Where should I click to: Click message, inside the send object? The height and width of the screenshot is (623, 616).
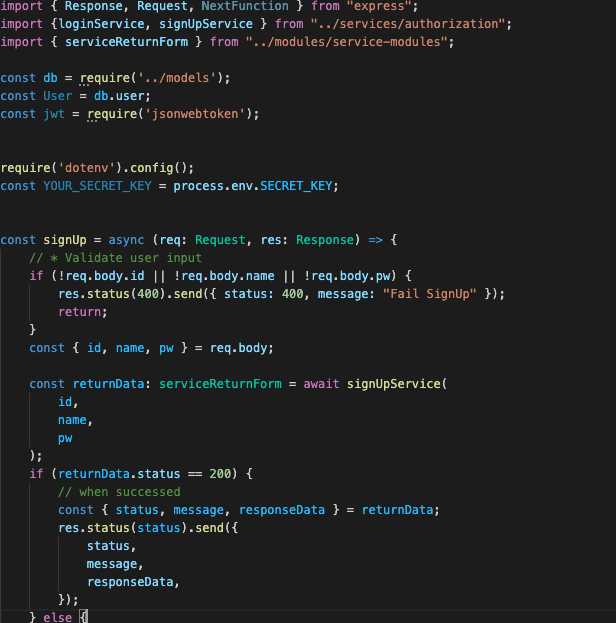tap(114, 564)
